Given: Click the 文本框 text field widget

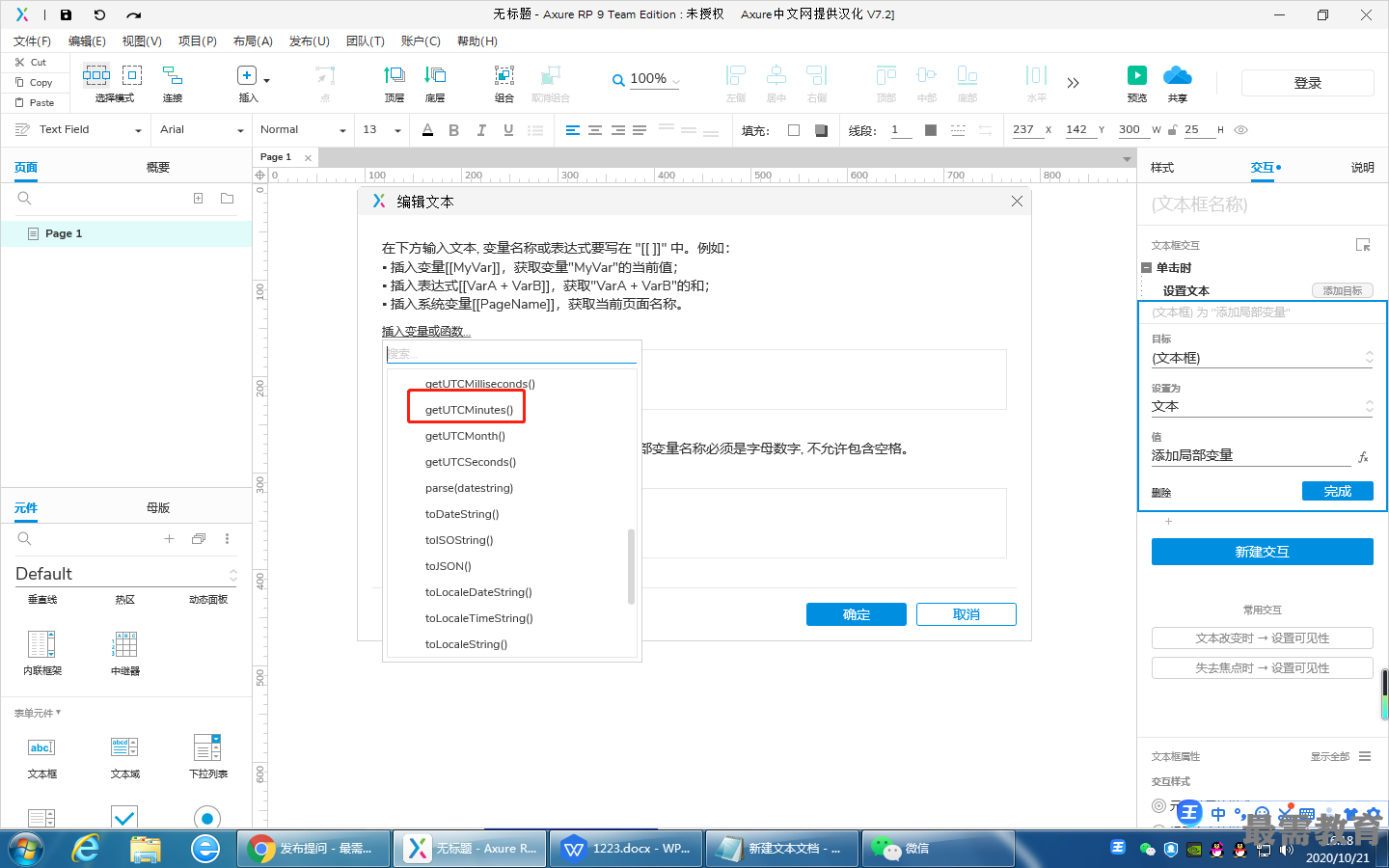Looking at the screenshot, I should 41,747.
